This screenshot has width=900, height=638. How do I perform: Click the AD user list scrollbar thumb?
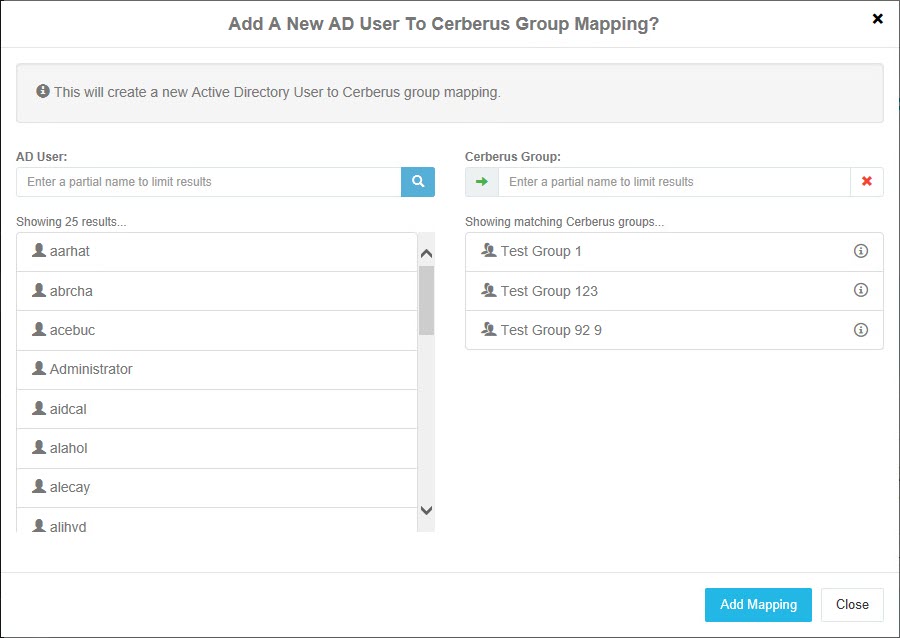click(426, 299)
